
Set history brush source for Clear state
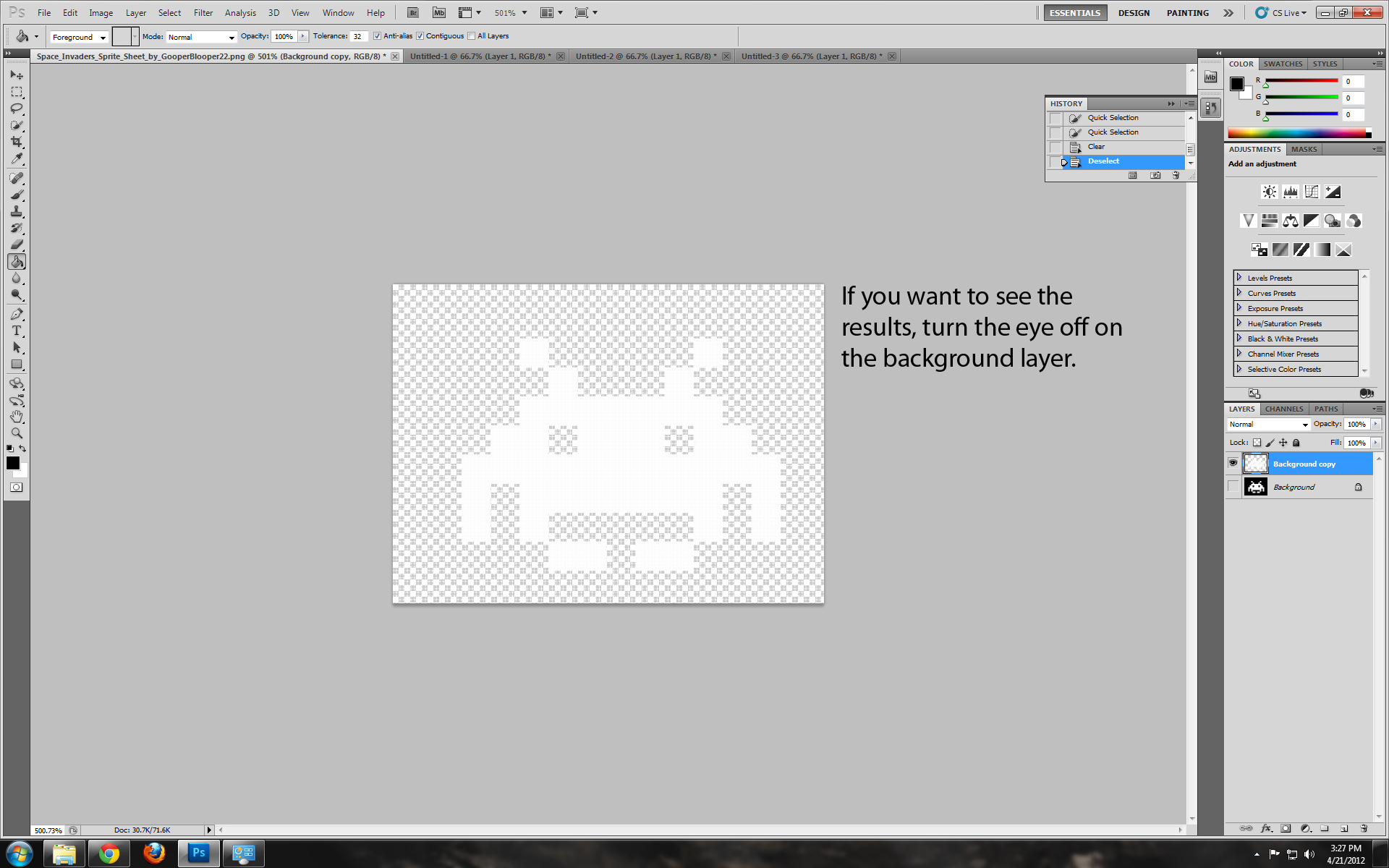tap(1056, 147)
